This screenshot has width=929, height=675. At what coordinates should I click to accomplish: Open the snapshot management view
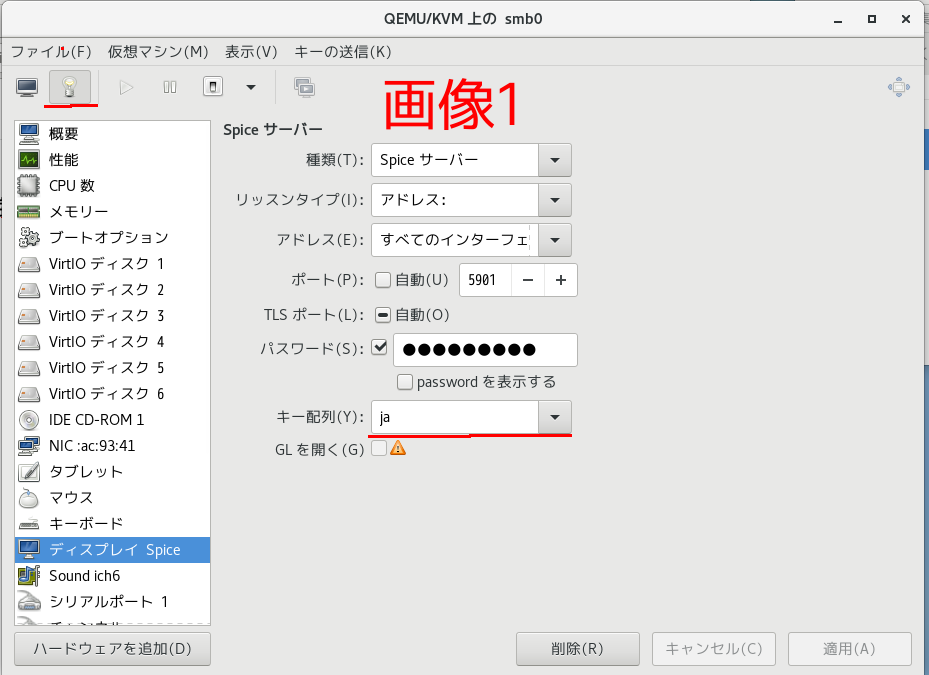coord(305,88)
